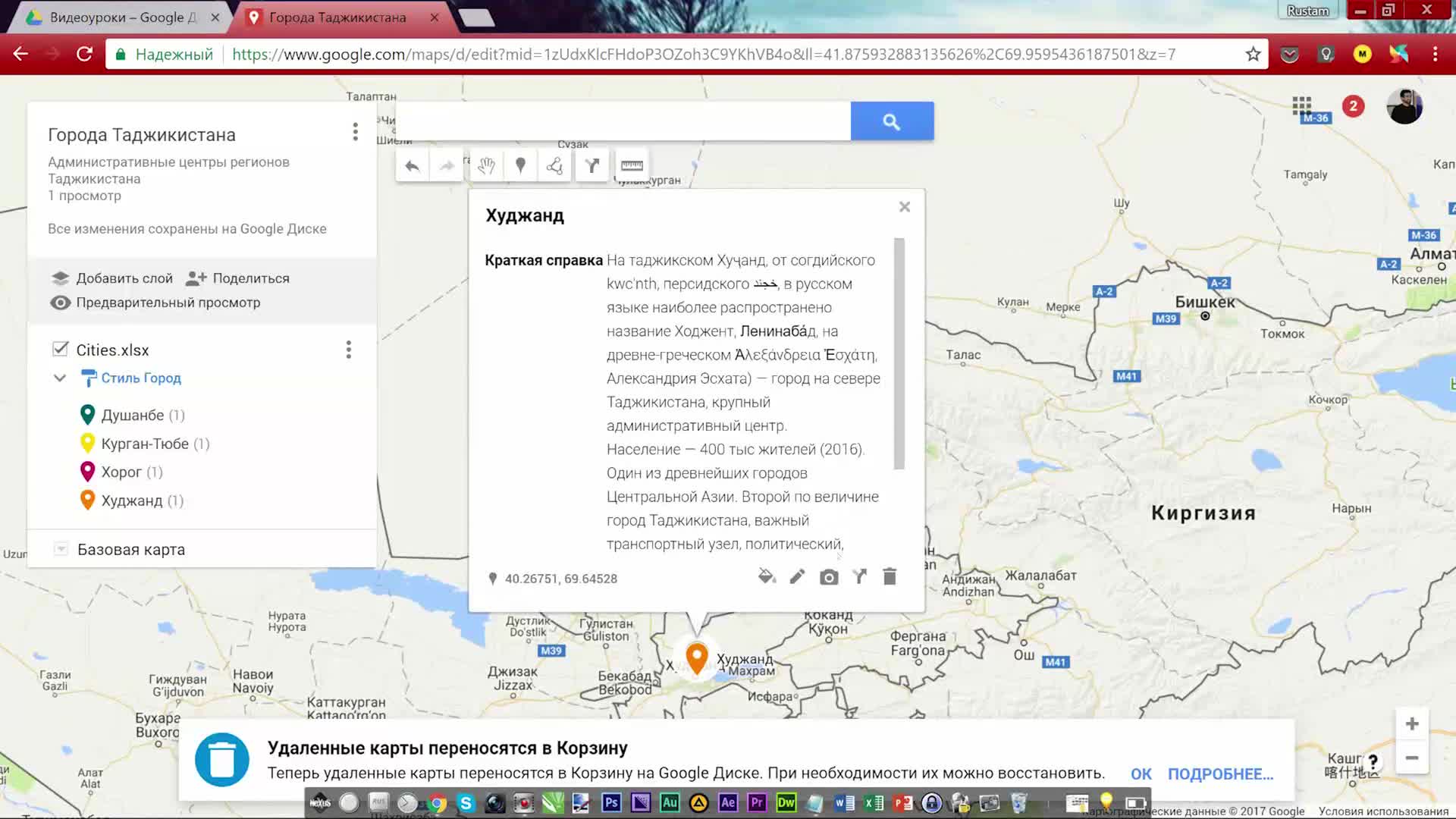Click the browser address bar URL
Viewport: 1456px width, 819px height.
pyautogui.click(x=704, y=54)
